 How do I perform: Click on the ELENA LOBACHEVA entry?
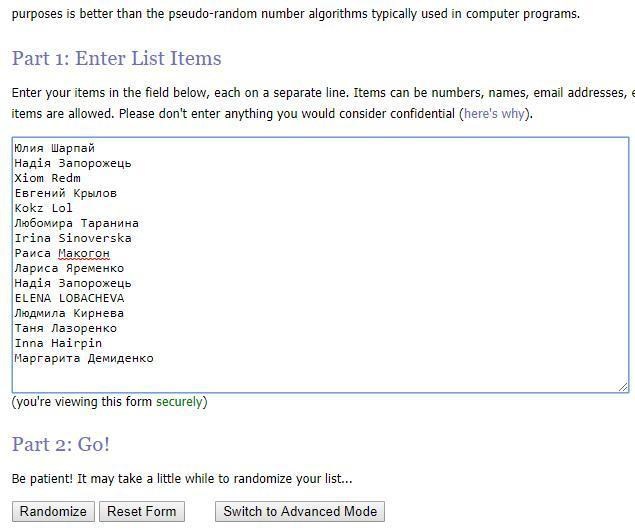click(x=69, y=298)
